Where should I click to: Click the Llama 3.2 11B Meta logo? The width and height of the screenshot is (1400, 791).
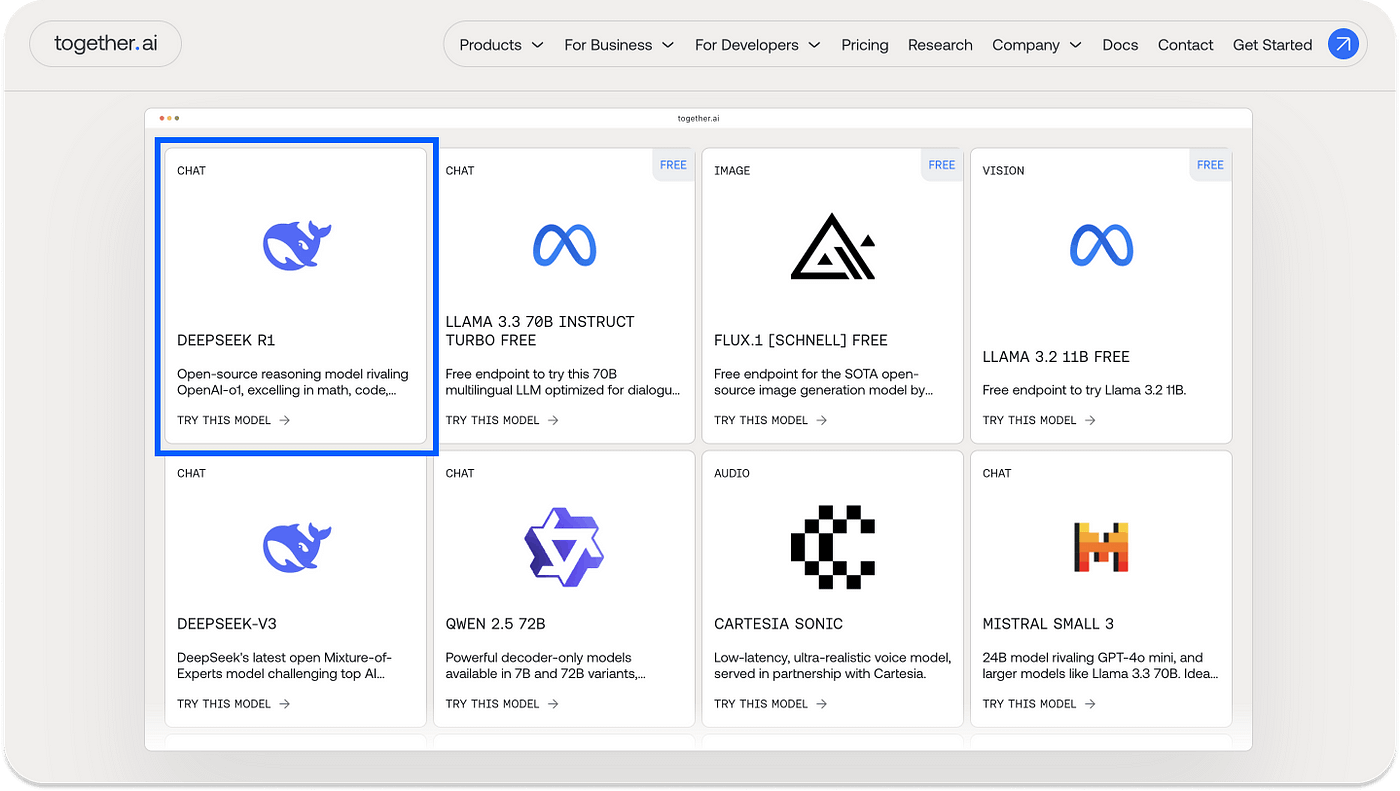click(x=1101, y=245)
